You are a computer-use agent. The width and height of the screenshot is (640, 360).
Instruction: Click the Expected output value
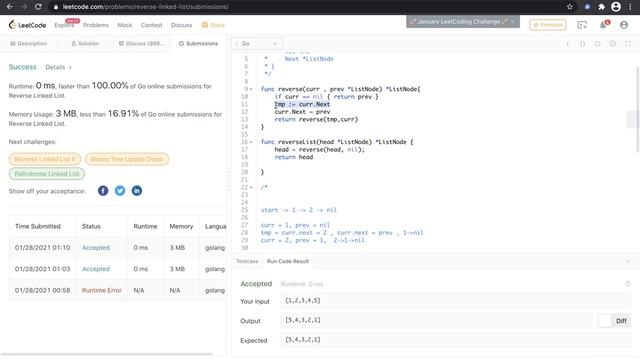click(455, 340)
